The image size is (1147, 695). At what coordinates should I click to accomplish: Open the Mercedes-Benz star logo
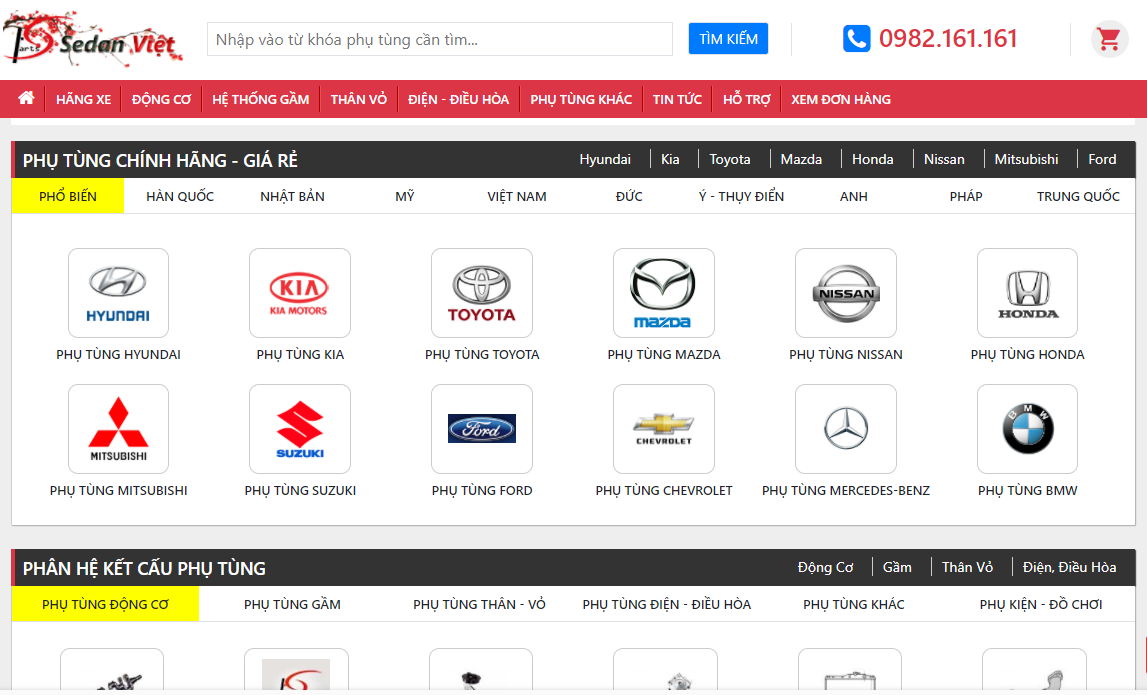pos(846,429)
